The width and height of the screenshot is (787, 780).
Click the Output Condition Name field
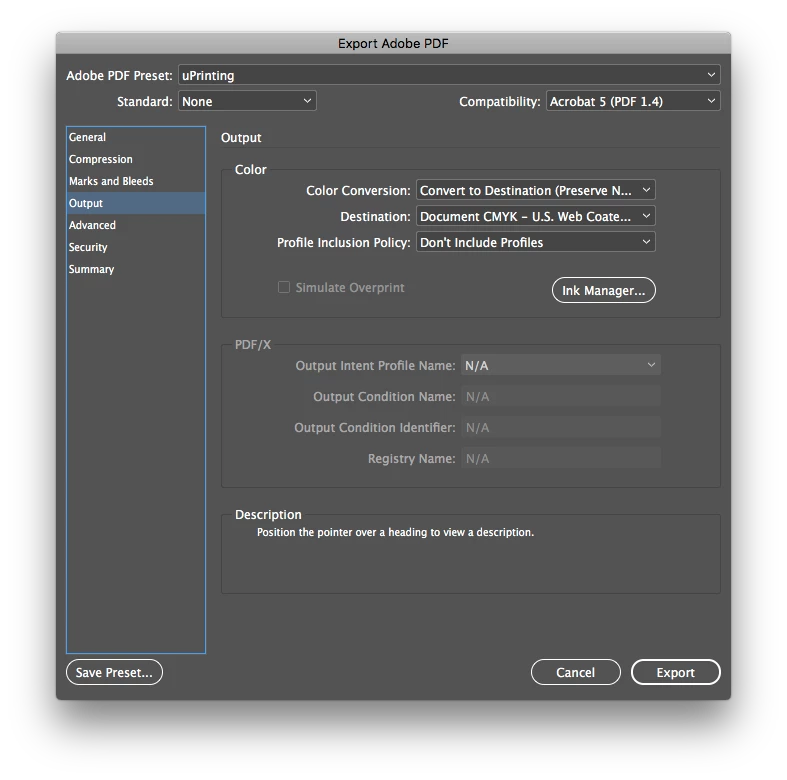[x=561, y=397]
